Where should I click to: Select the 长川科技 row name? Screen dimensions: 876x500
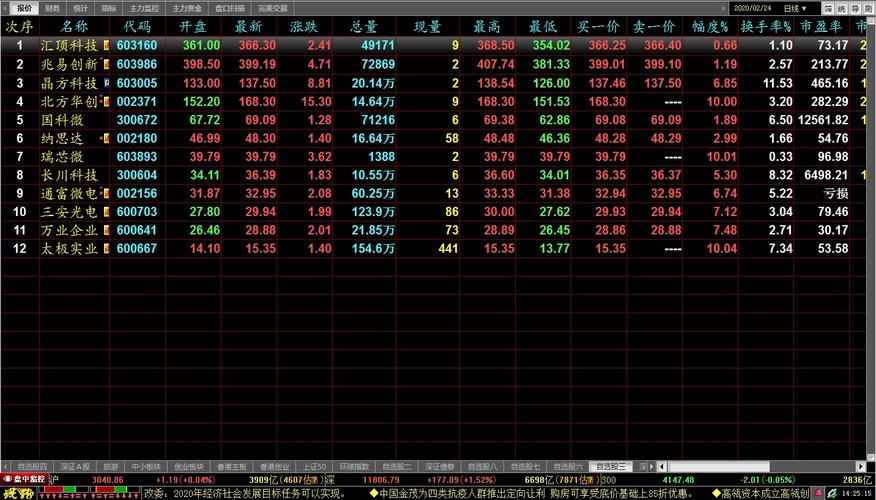click(x=69, y=175)
